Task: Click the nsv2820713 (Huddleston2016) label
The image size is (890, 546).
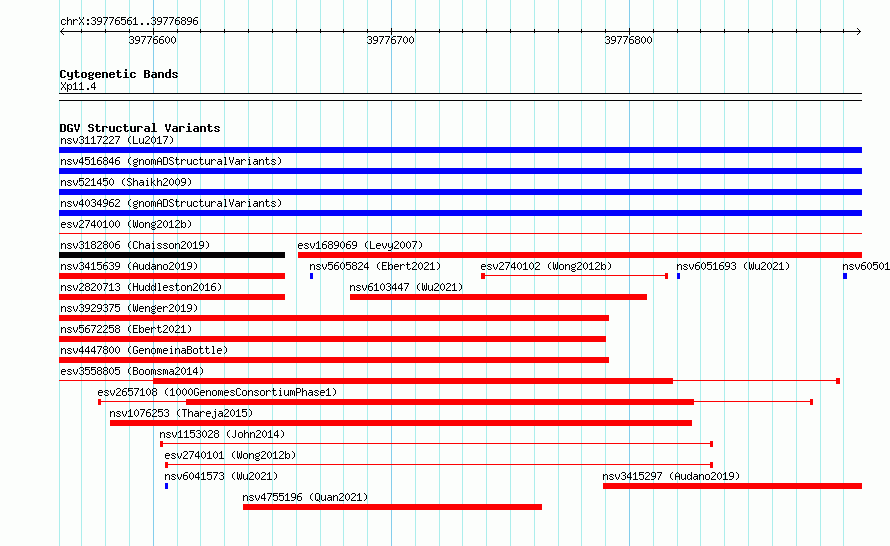Action: [141, 287]
